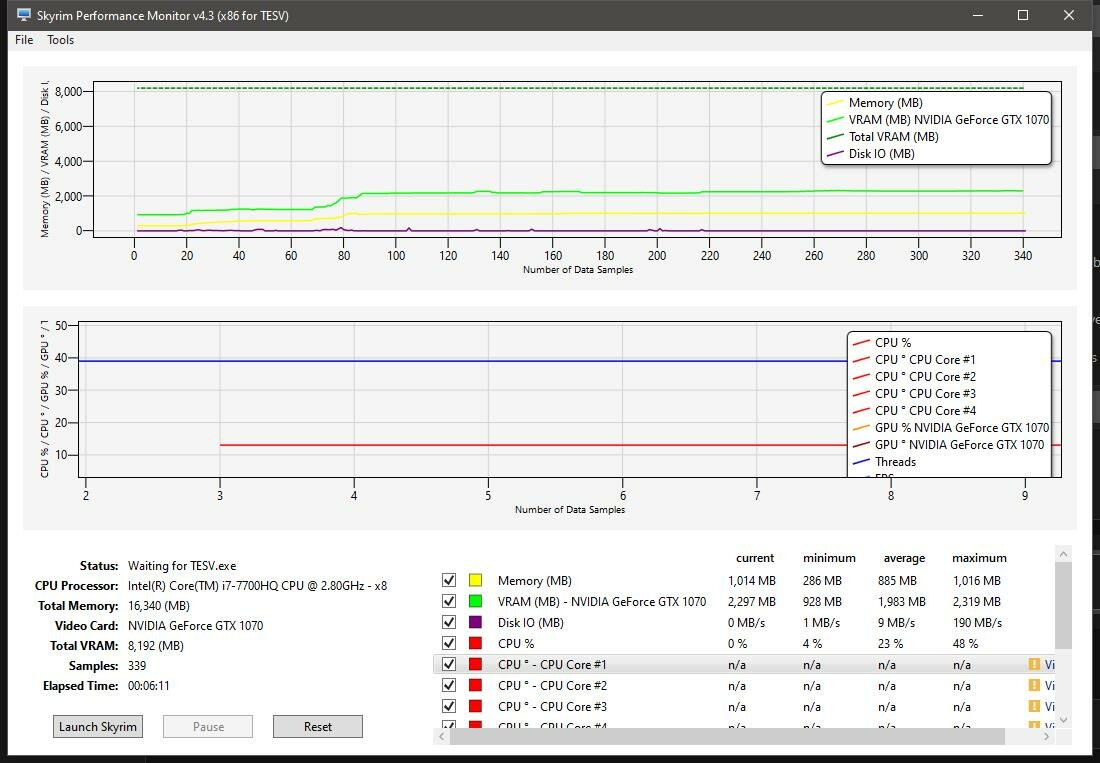This screenshot has width=1100, height=763.
Task: Click the horizontal scrollbar left arrow
Action: (x=442, y=736)
